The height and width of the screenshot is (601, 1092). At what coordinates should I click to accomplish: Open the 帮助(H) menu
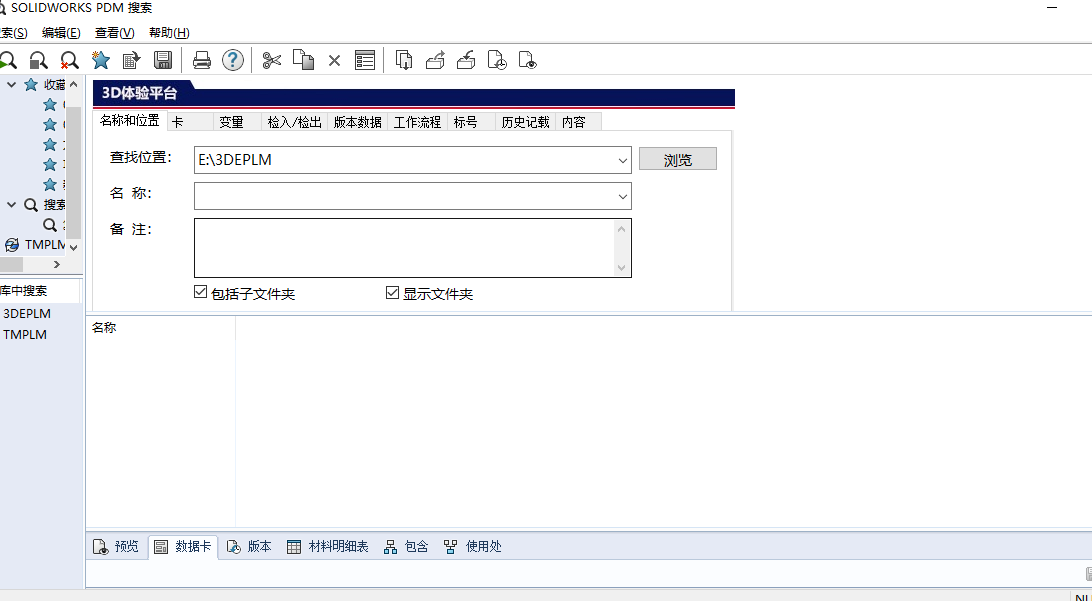pyautogui.click(x=169, y=33)
